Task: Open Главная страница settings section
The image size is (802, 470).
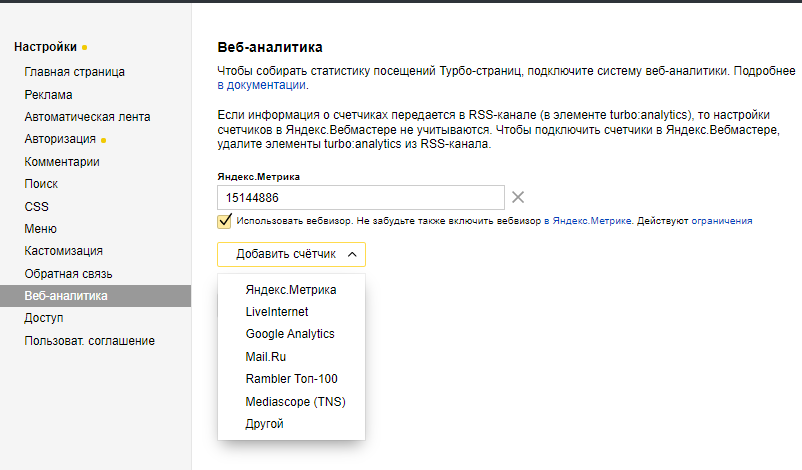Action: click(x=75, y=72)
